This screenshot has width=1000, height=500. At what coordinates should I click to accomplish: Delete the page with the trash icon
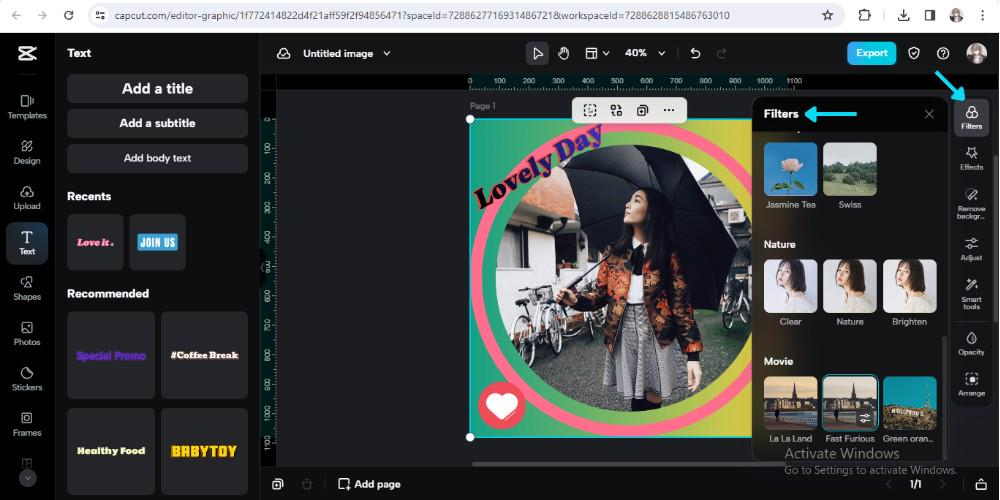(x=307, y=484)
